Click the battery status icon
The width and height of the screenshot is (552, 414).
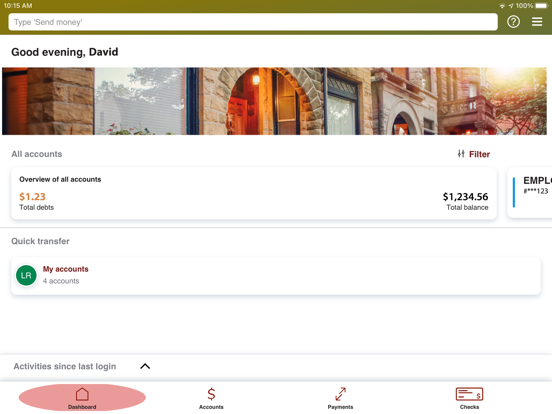click(541, 6)
